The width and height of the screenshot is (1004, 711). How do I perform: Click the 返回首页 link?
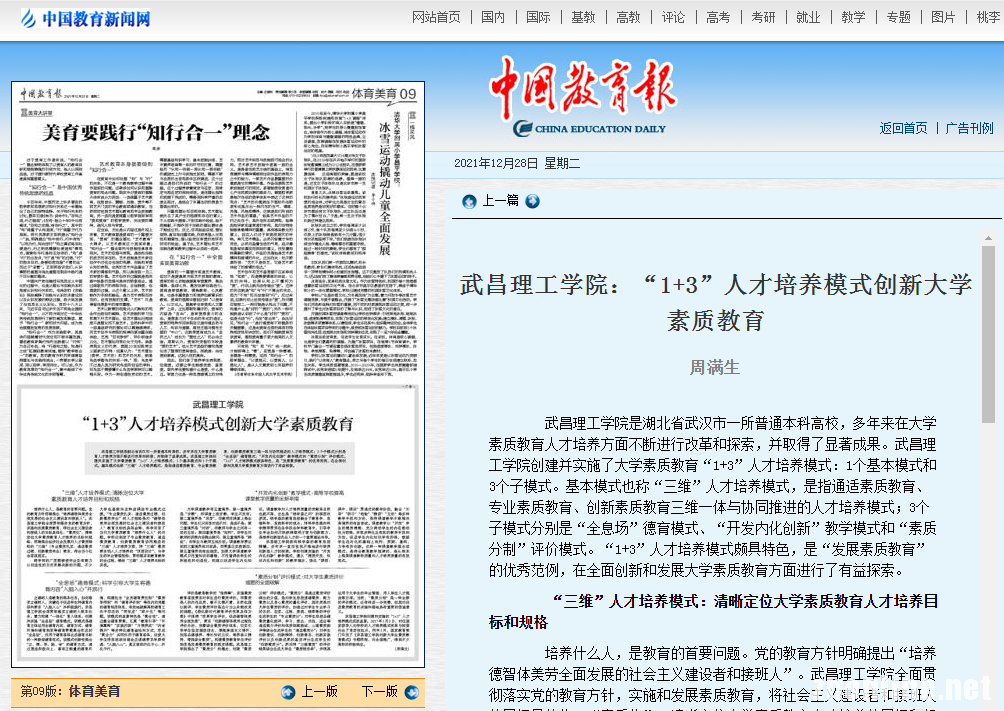(903, 128)
